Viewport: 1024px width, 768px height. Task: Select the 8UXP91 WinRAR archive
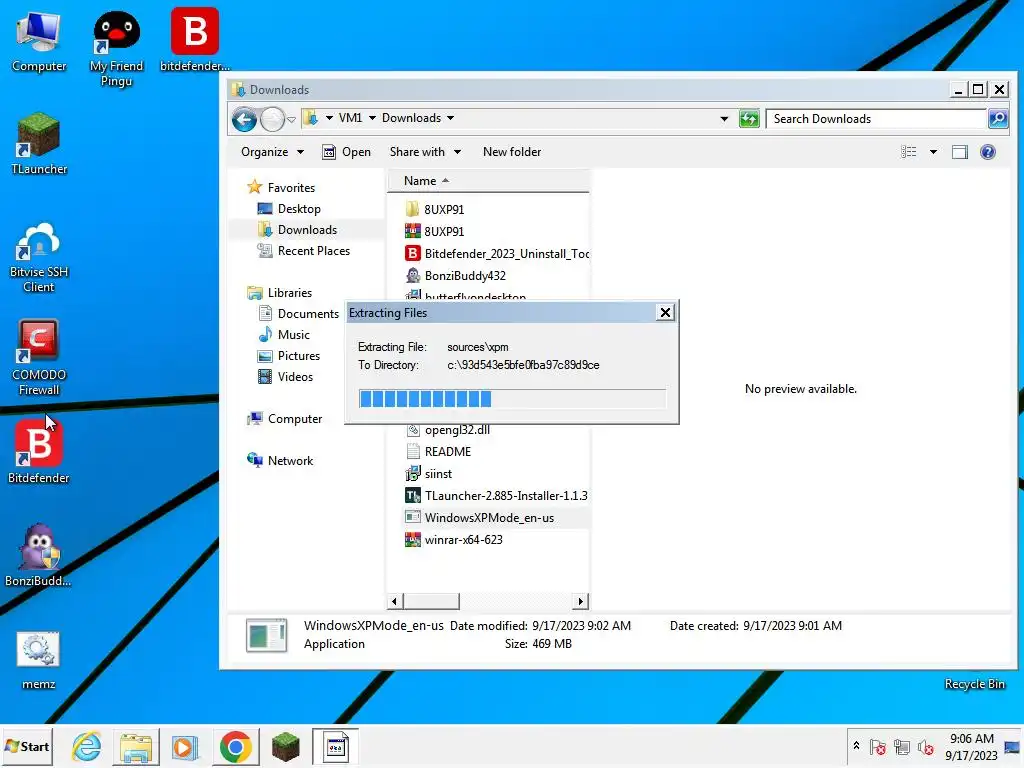point(435,231)
